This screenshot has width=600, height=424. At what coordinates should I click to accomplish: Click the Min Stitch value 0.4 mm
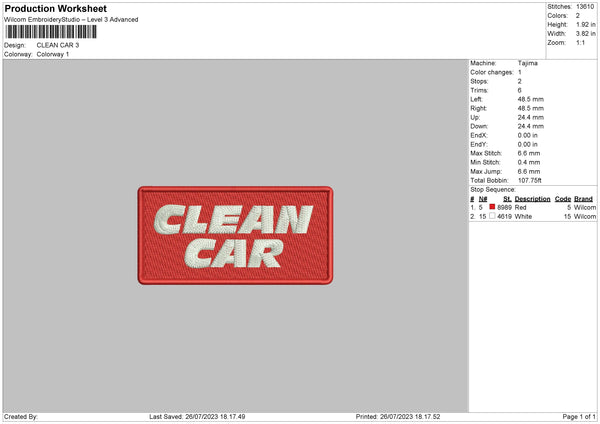coord(529,162)
